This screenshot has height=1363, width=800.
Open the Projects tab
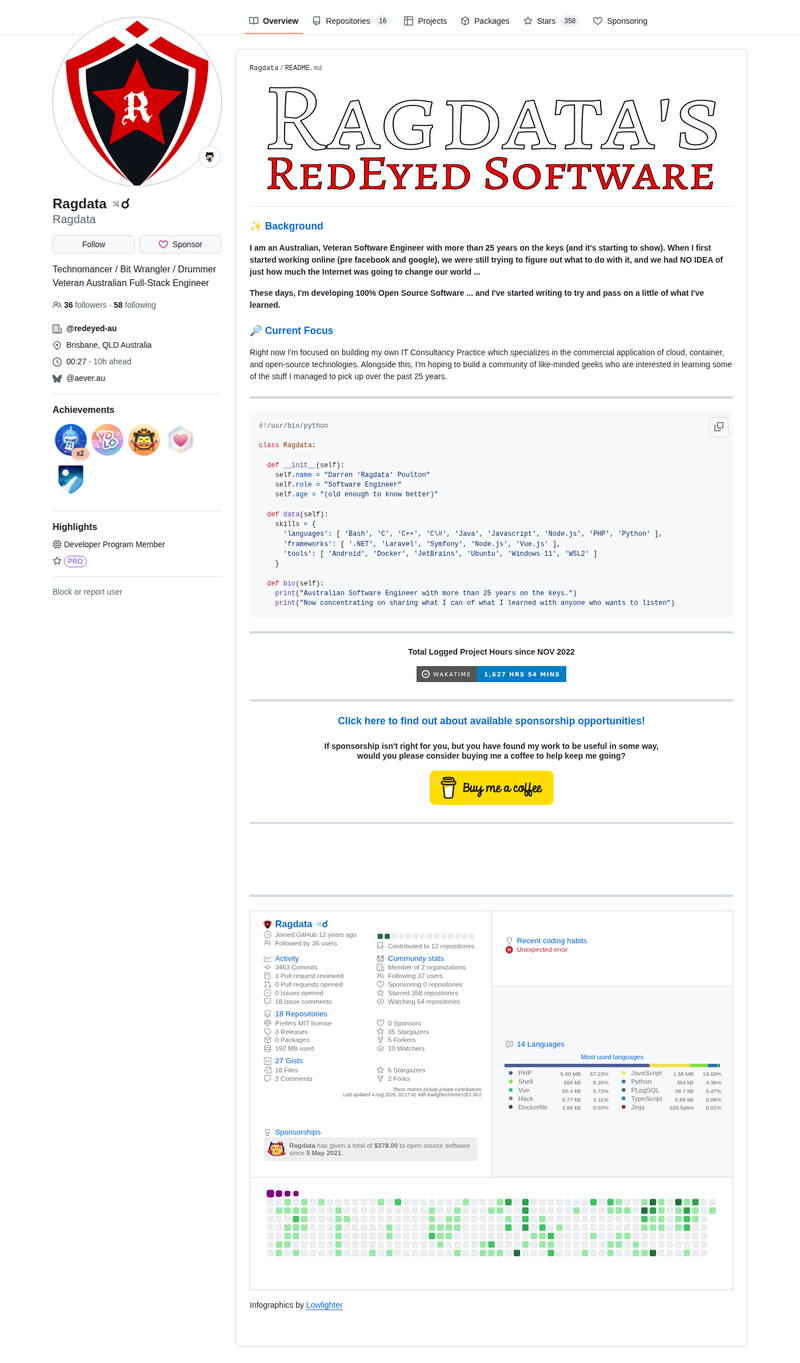pos(426,20)
